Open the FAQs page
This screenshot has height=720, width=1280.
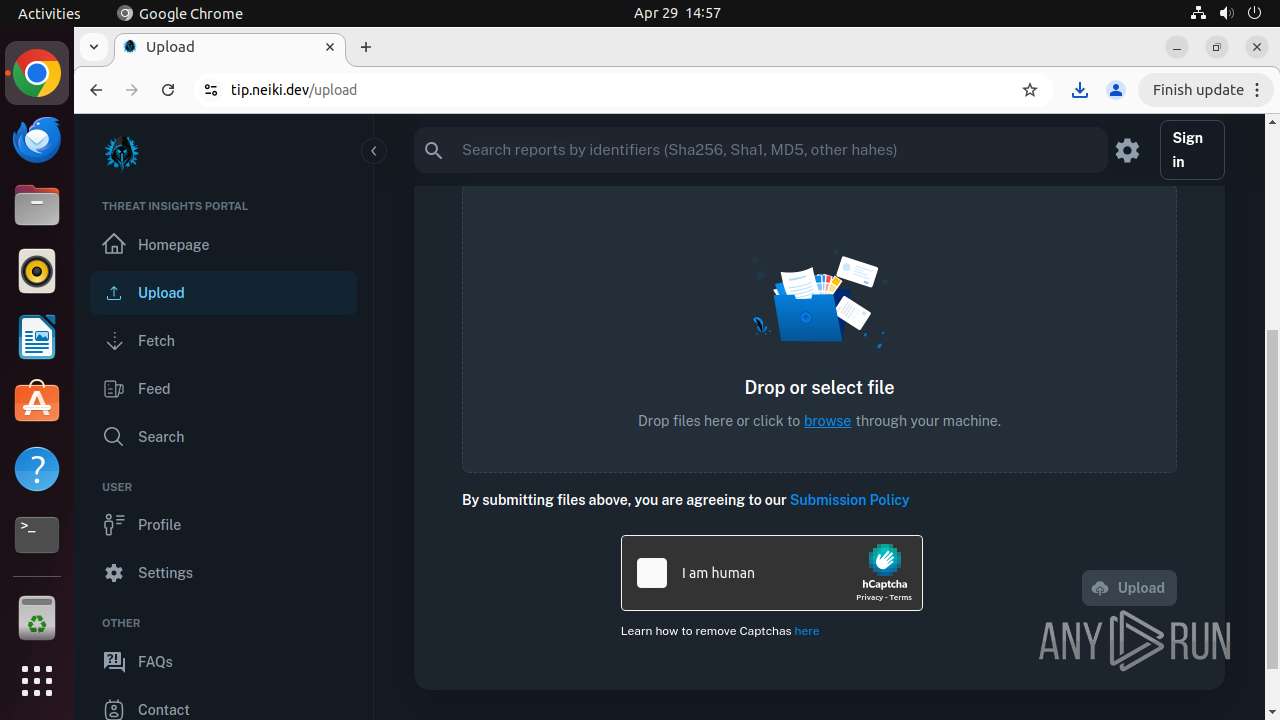coord(223,662)
